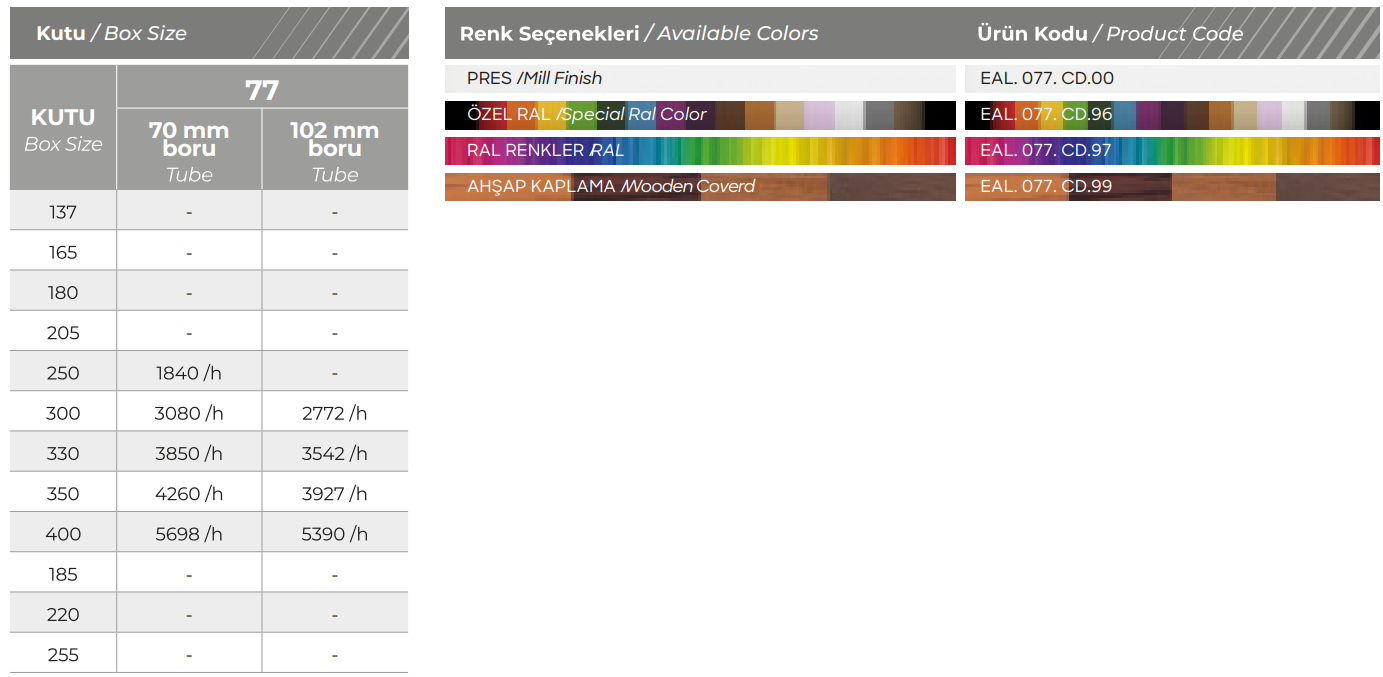Select AHŞAP KAPLAMA Wooden Coverd option
Screen dimensions: 1383x677
610,186
